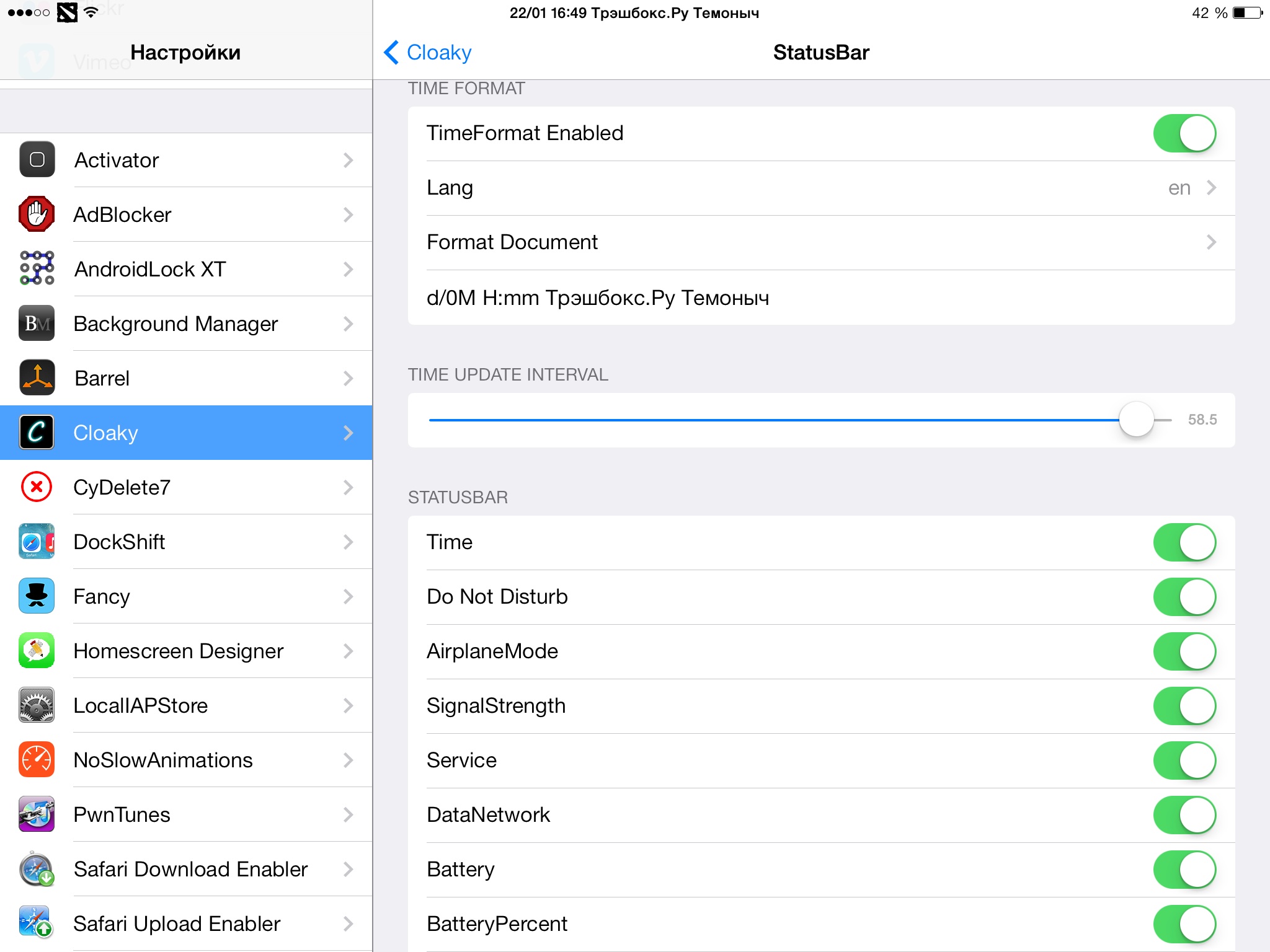The image size is (1270, 952).
Task: Open Safari Upload Enabler row
Action: [x=186, y=923]
